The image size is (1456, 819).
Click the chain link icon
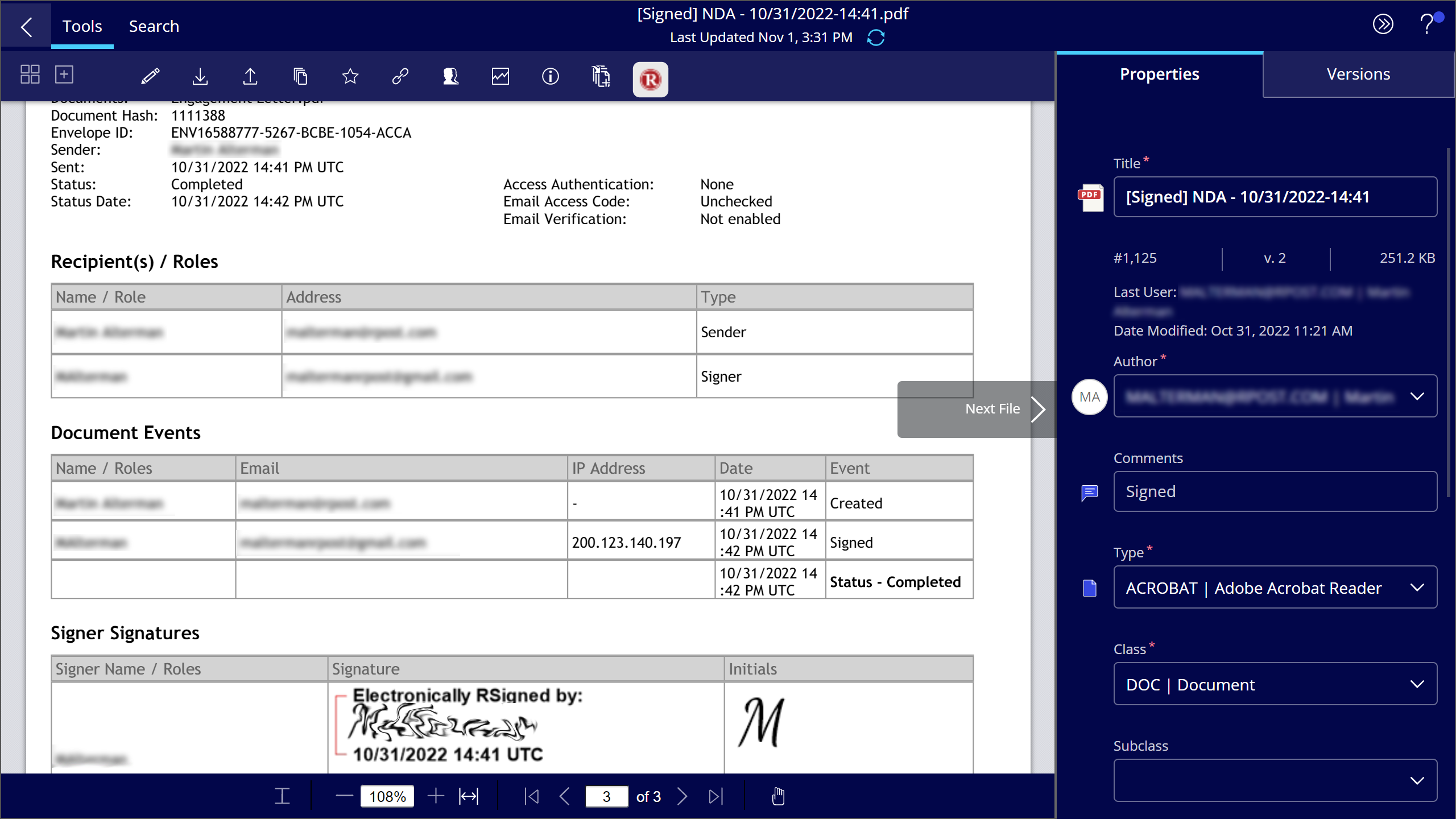[x=400, y=76]
